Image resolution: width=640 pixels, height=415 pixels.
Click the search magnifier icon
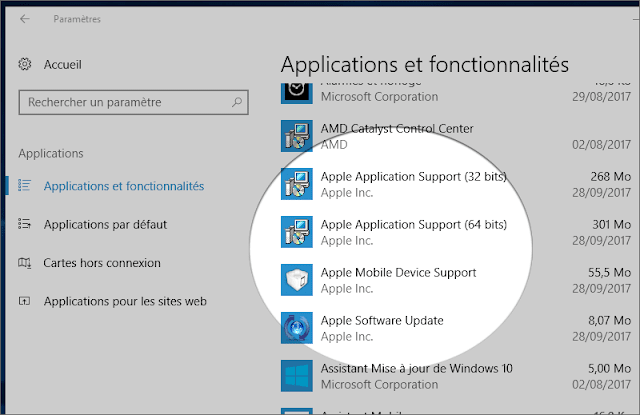point(237,102)
